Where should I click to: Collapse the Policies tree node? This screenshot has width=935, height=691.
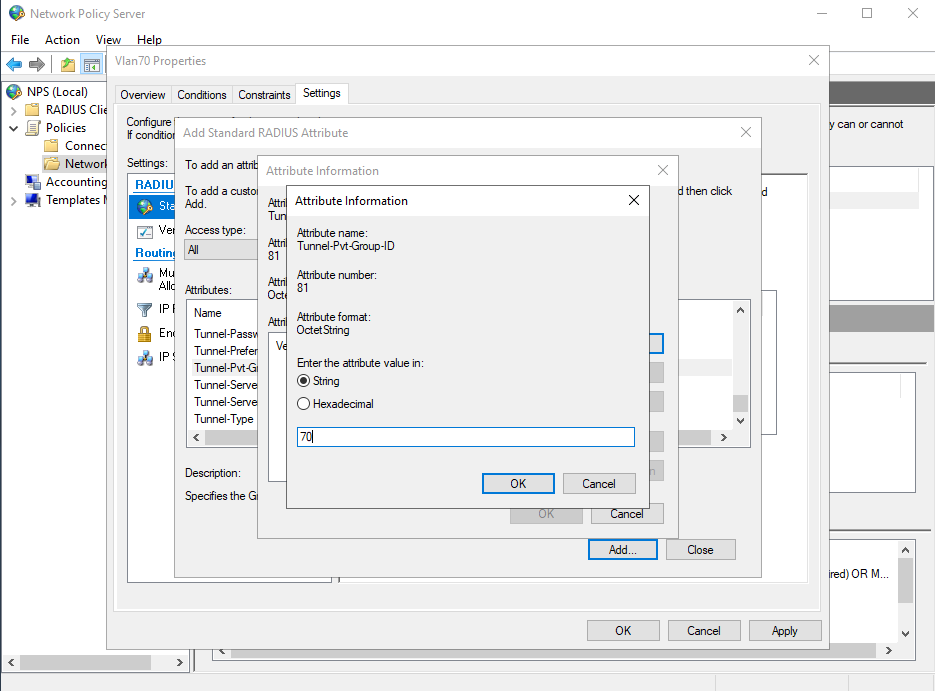pyautogui.click(x=14, y=128)
